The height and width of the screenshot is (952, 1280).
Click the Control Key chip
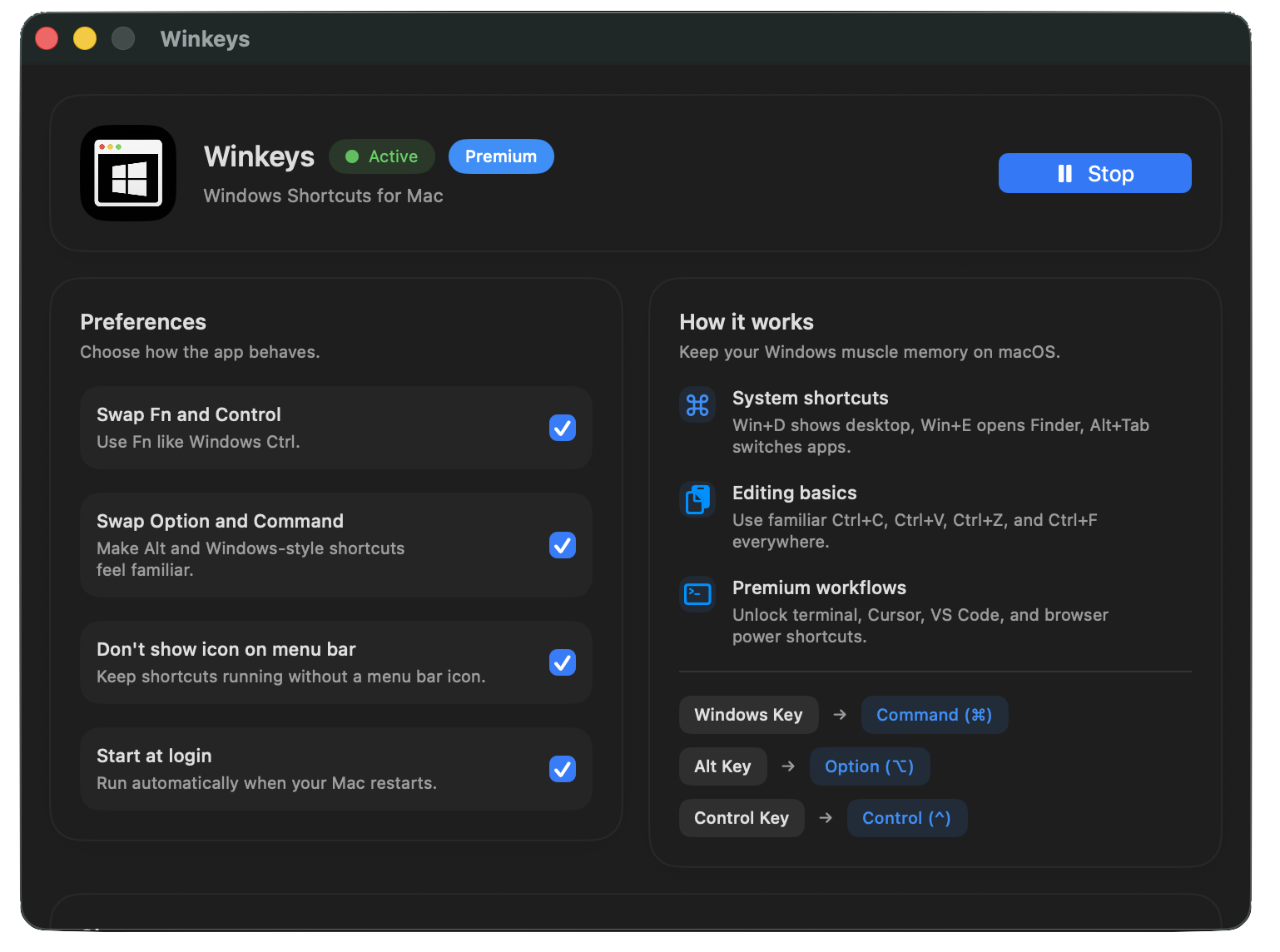[x=742, y=818]
